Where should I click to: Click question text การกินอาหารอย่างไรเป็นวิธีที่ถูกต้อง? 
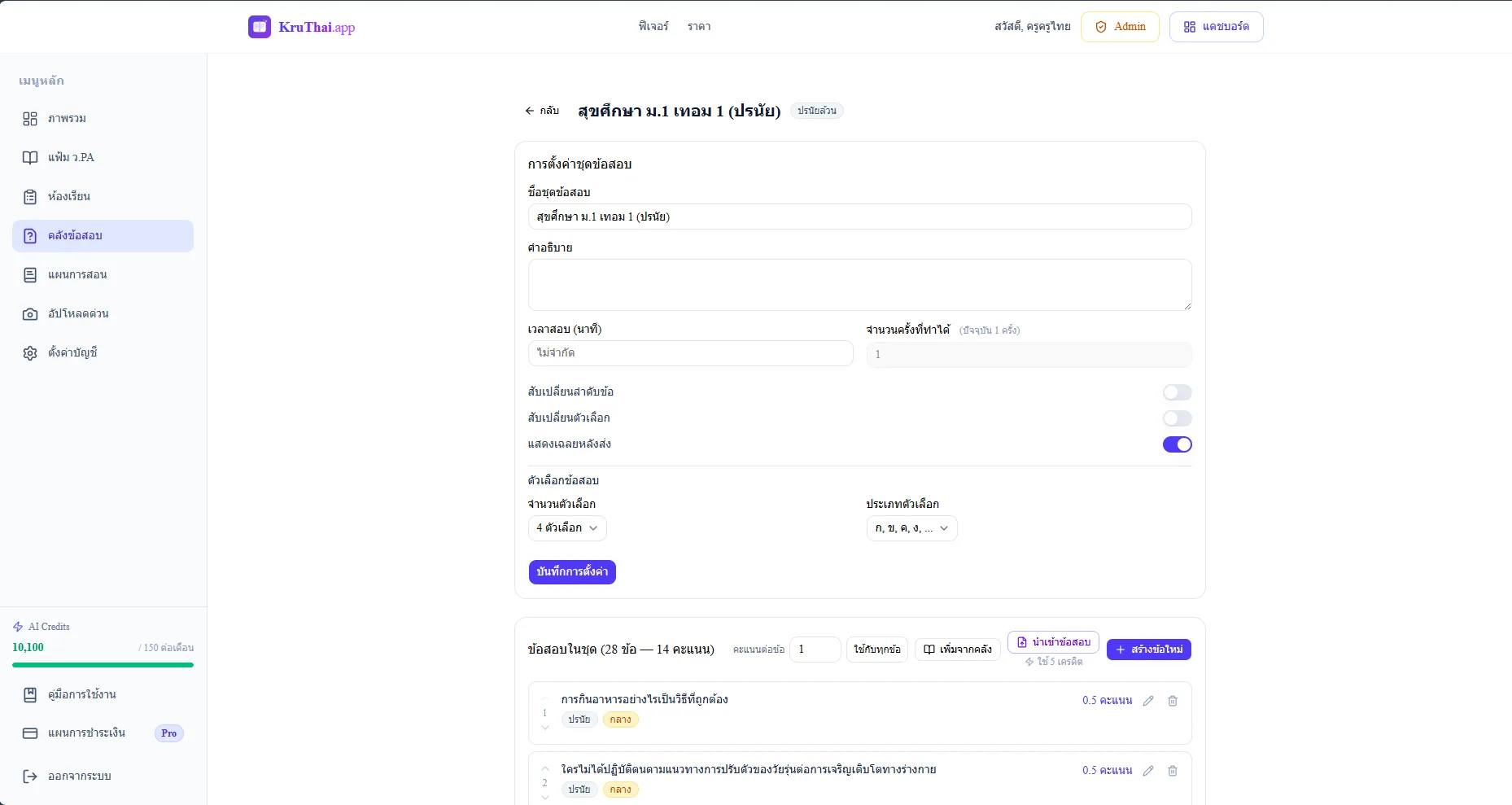click(645, 699)
